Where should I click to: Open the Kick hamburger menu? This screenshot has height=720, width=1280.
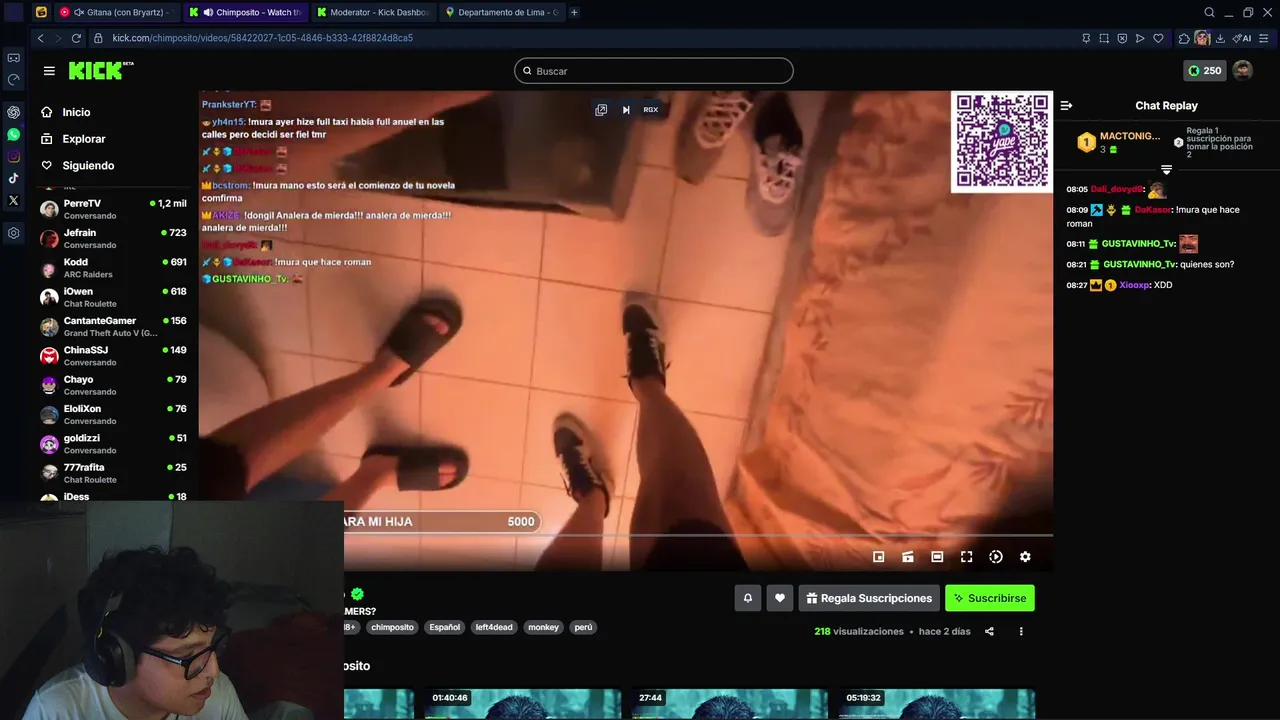pyautogui.click(x=49, y=71)
